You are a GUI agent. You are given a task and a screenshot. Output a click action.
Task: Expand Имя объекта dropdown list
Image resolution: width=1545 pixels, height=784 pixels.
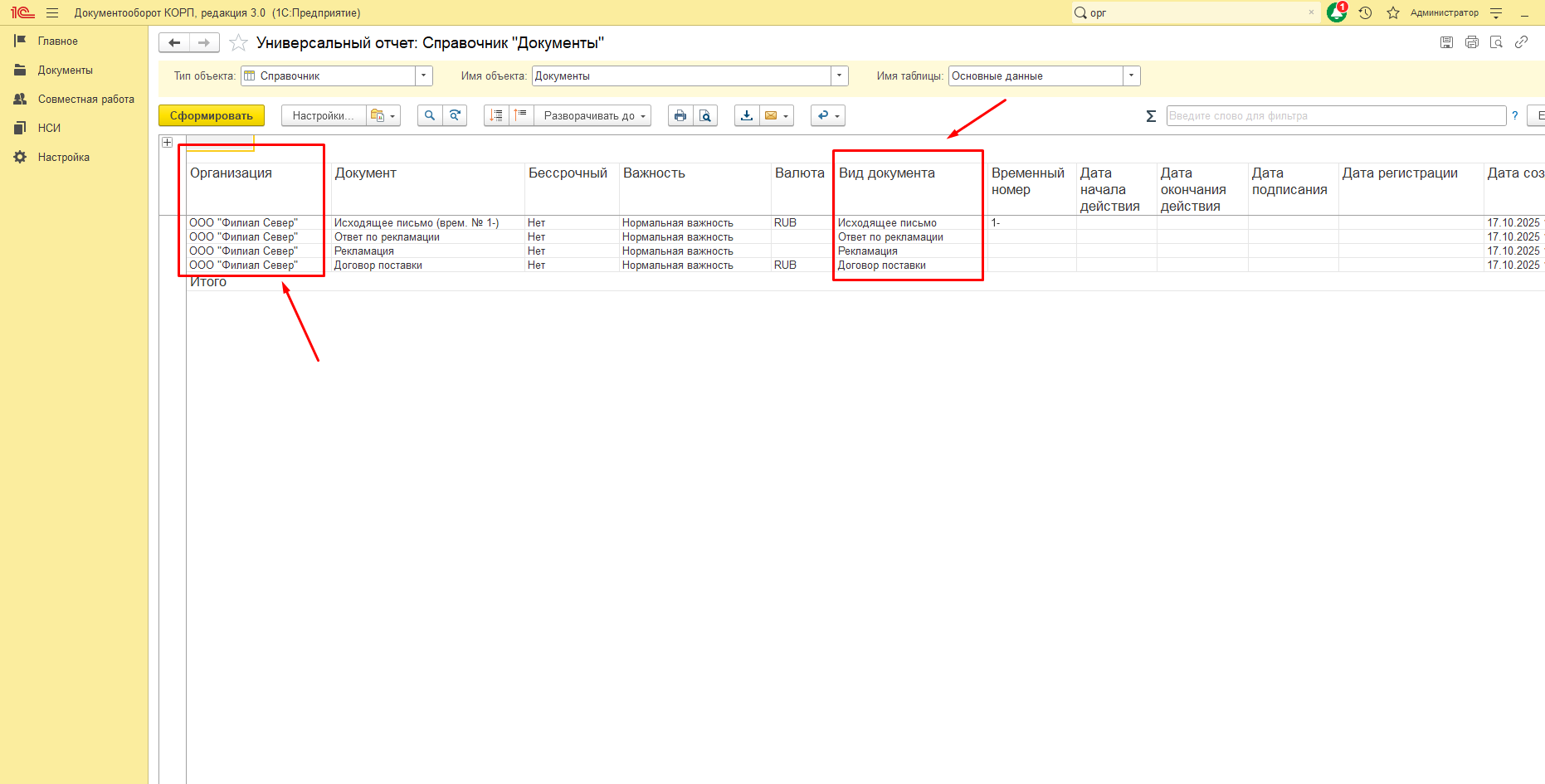point(840,75)
